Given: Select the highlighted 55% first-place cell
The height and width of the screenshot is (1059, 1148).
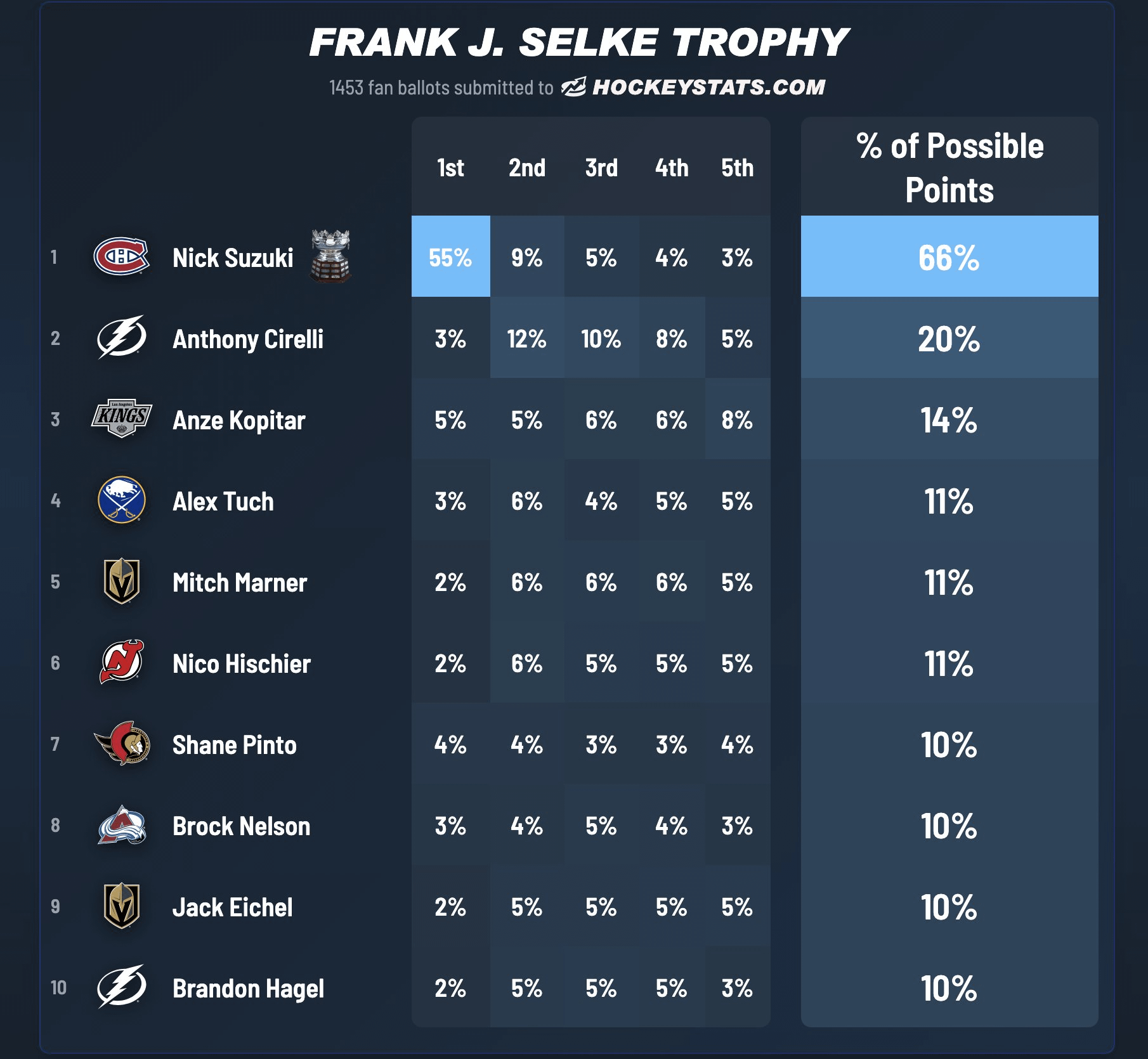Looking at the screenshot, I should 450,257.
